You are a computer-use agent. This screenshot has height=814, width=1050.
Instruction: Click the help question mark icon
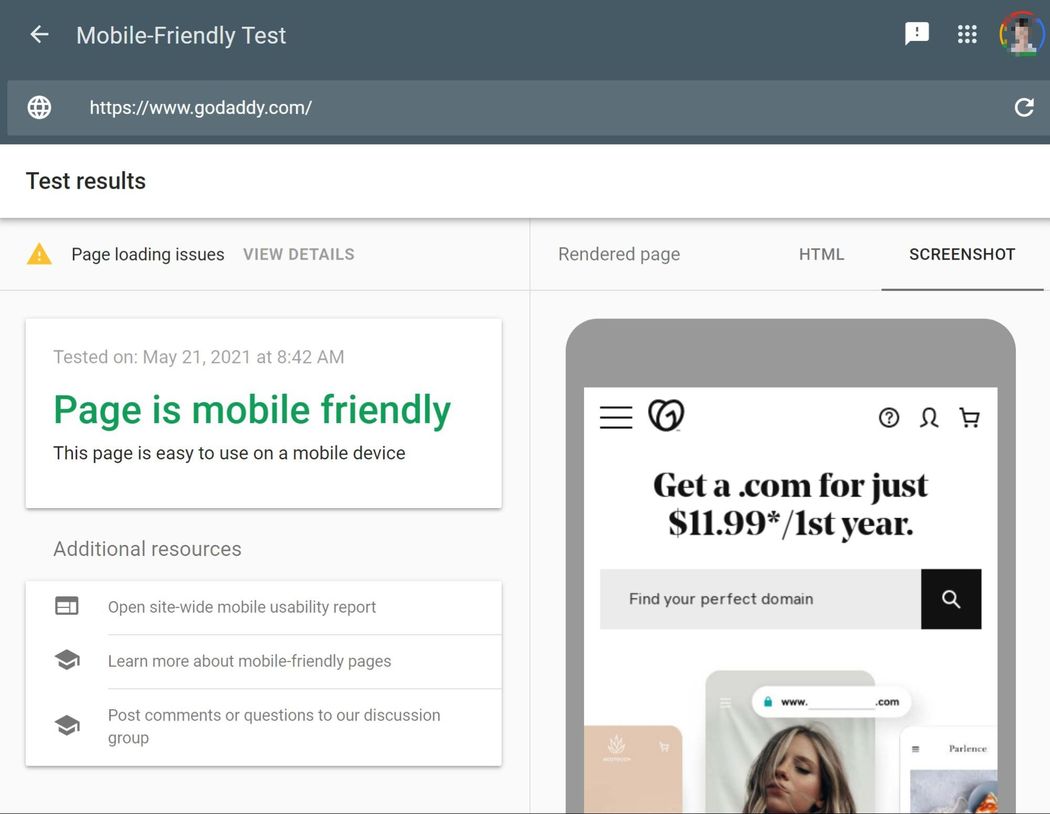889,418
